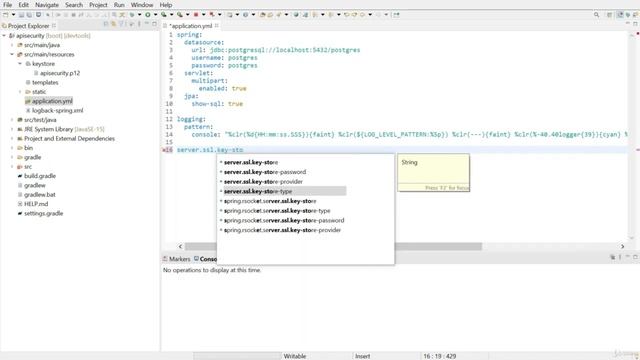Select build.gradle file
Screen dimensions: 640x360
(40, 176)
